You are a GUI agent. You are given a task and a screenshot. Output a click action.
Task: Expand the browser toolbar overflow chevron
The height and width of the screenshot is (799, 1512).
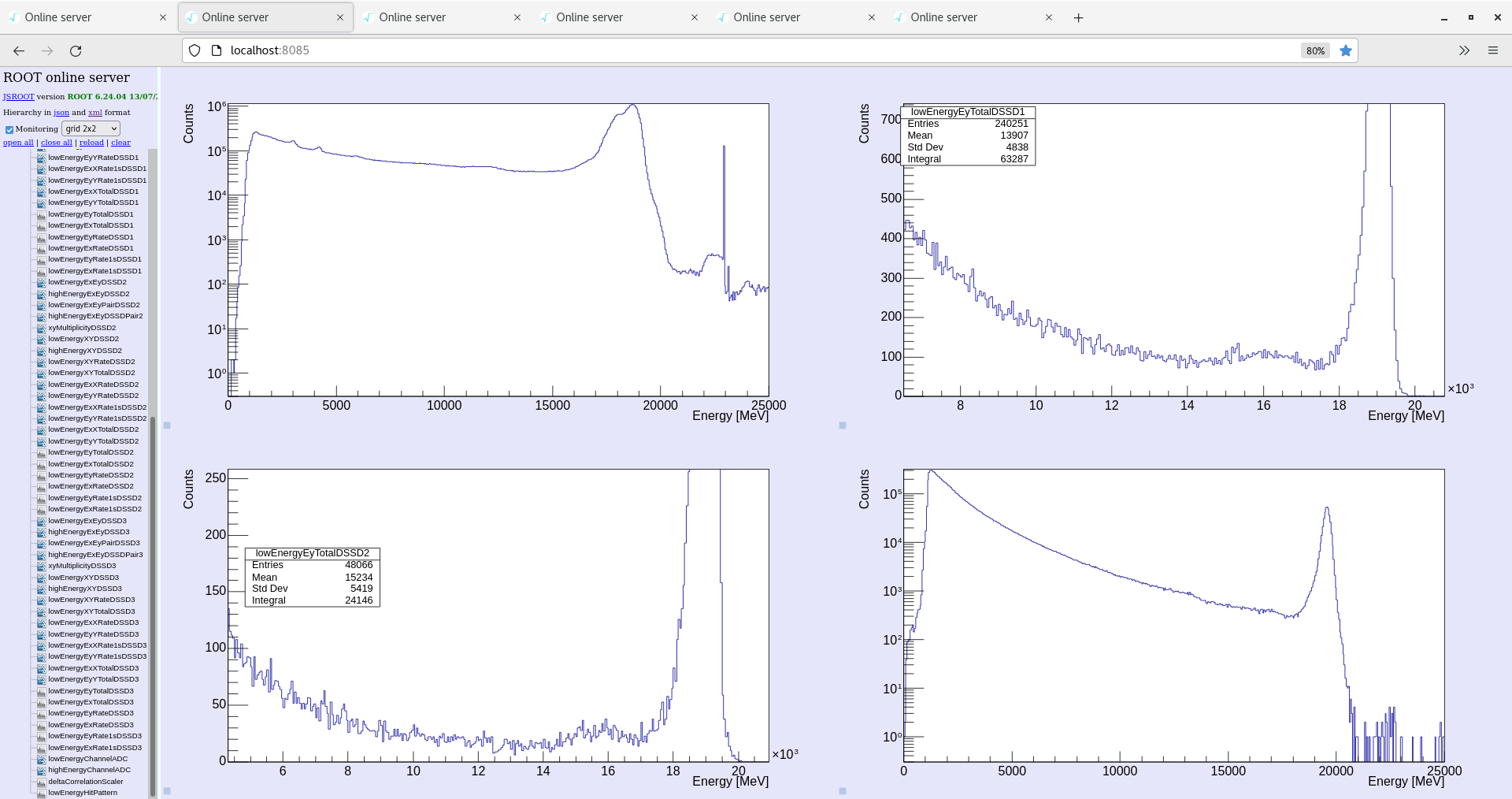[1464, 50]
